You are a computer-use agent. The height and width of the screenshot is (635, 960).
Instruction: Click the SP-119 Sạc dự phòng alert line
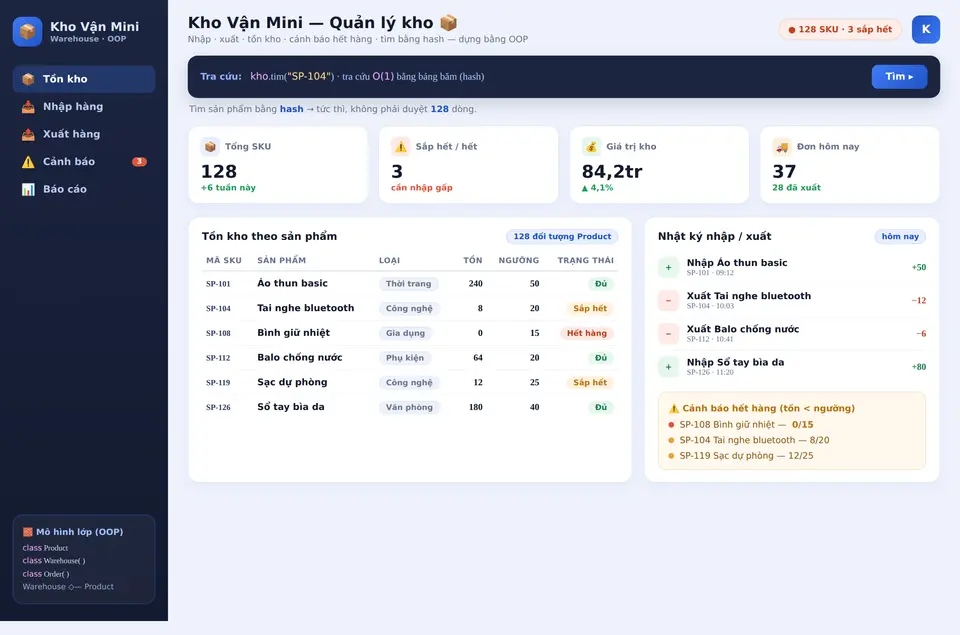741,456
